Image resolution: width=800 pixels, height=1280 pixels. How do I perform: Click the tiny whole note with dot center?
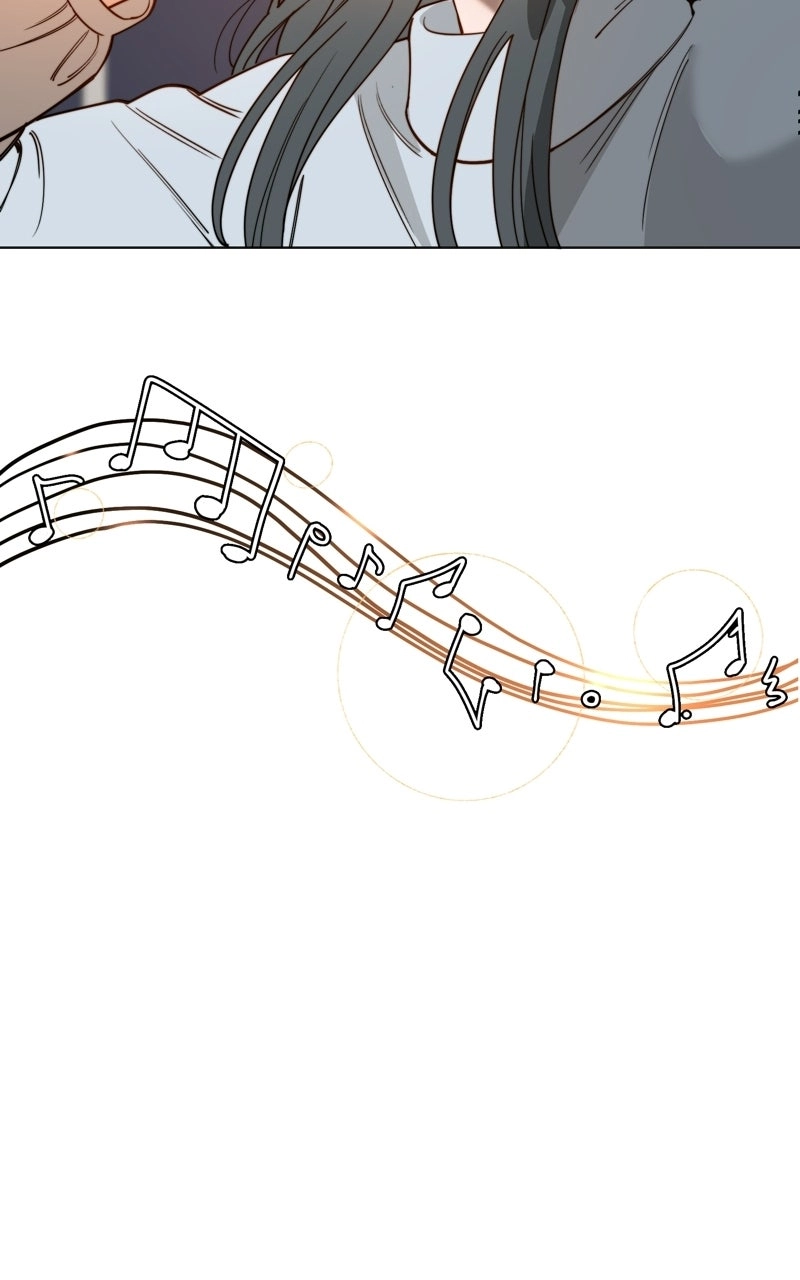[592, 697]
